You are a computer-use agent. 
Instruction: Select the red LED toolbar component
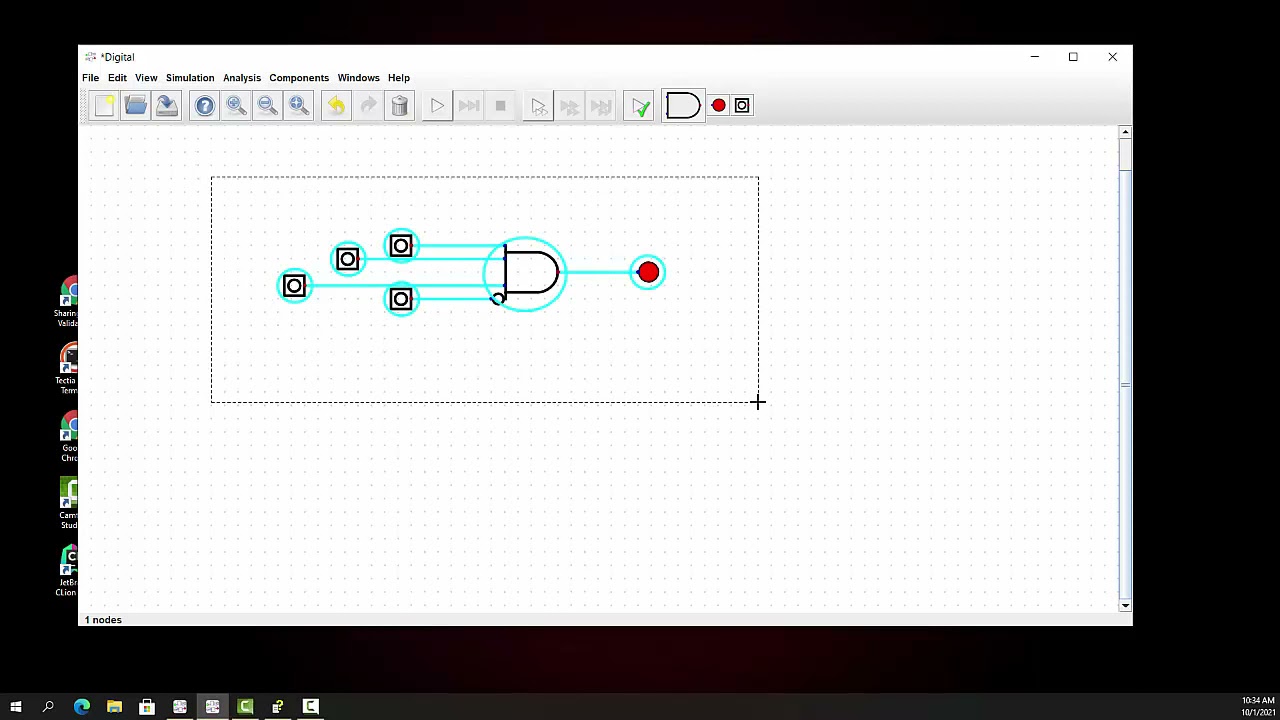click(x=718, y=106)
